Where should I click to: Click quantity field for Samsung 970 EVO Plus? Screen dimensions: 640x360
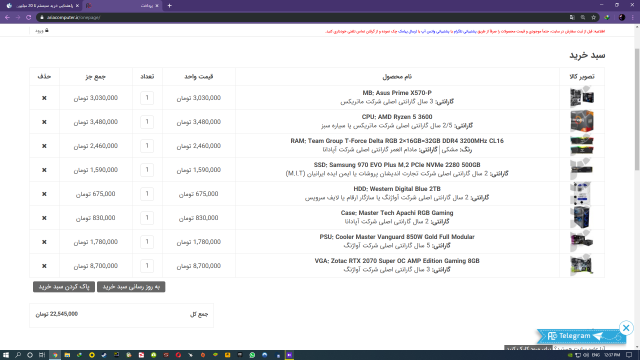click(147, 170)
